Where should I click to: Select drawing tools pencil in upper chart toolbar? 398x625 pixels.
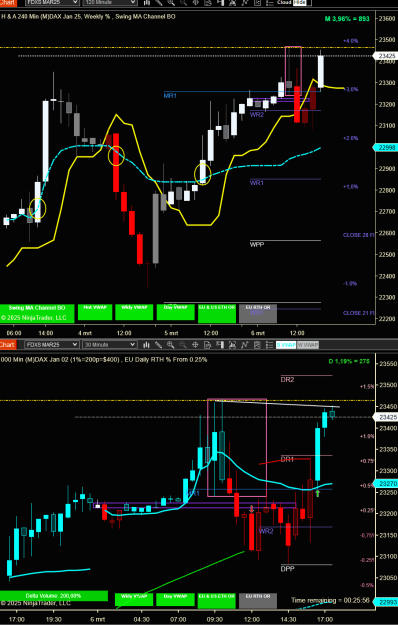tap(159, 2)
